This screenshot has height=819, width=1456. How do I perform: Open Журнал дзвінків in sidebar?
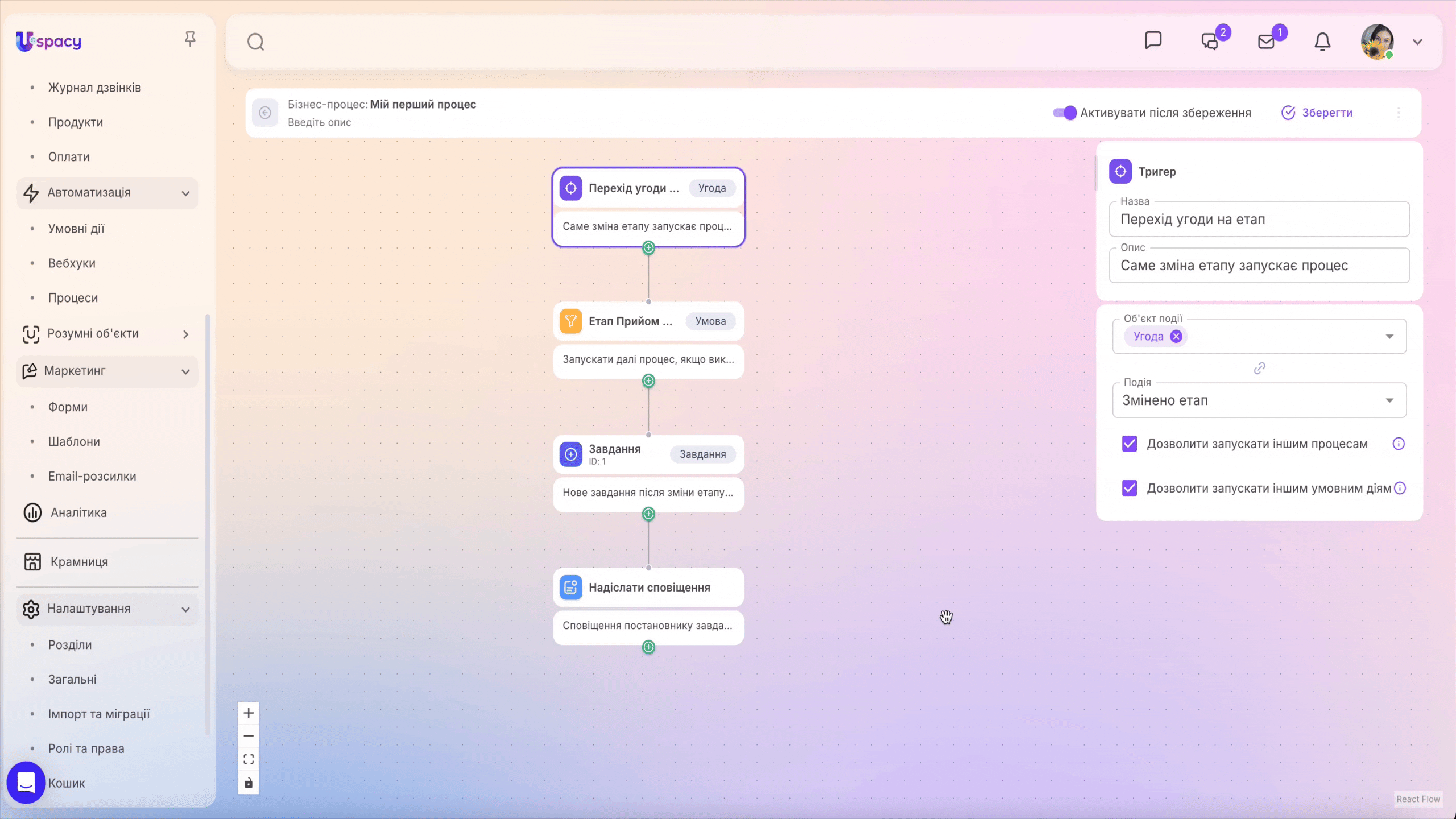tap(94, 88)
